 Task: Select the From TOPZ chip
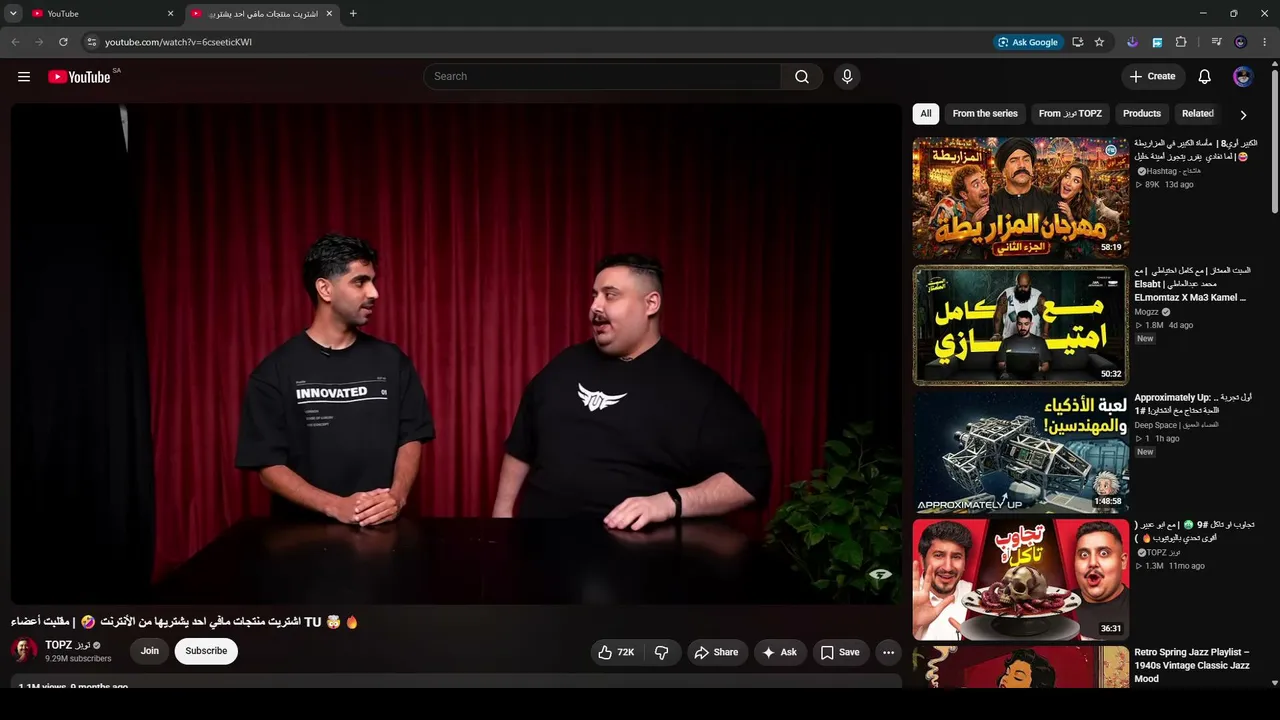(x=1070, y=114)
